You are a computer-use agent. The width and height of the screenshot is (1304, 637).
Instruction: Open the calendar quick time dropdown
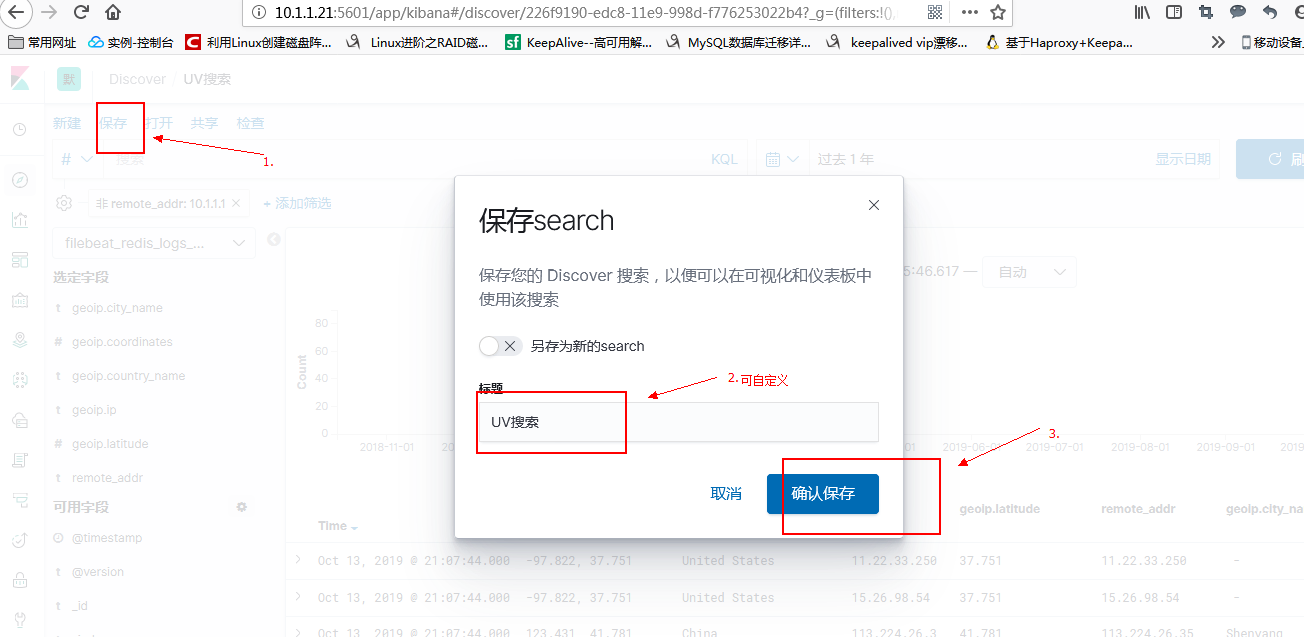[x=782, y=159]
